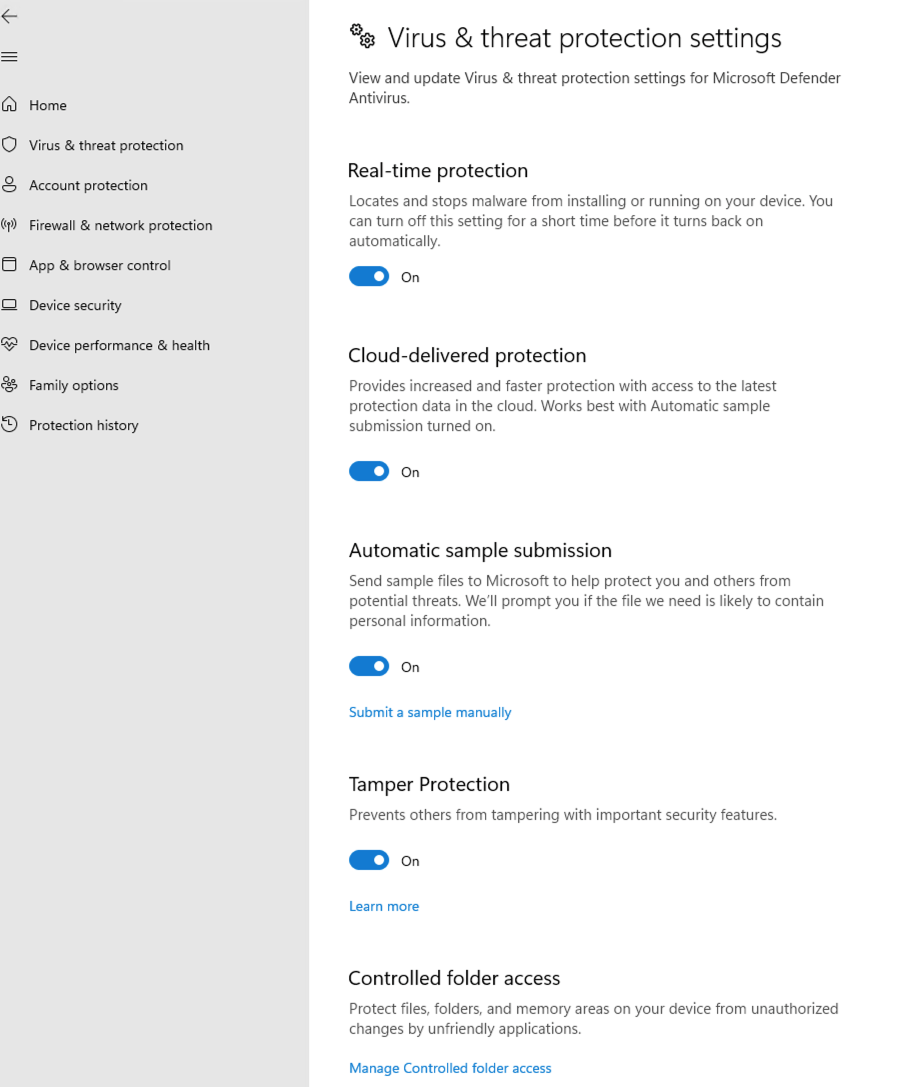Click the Account protection person icon

point(10,184)
